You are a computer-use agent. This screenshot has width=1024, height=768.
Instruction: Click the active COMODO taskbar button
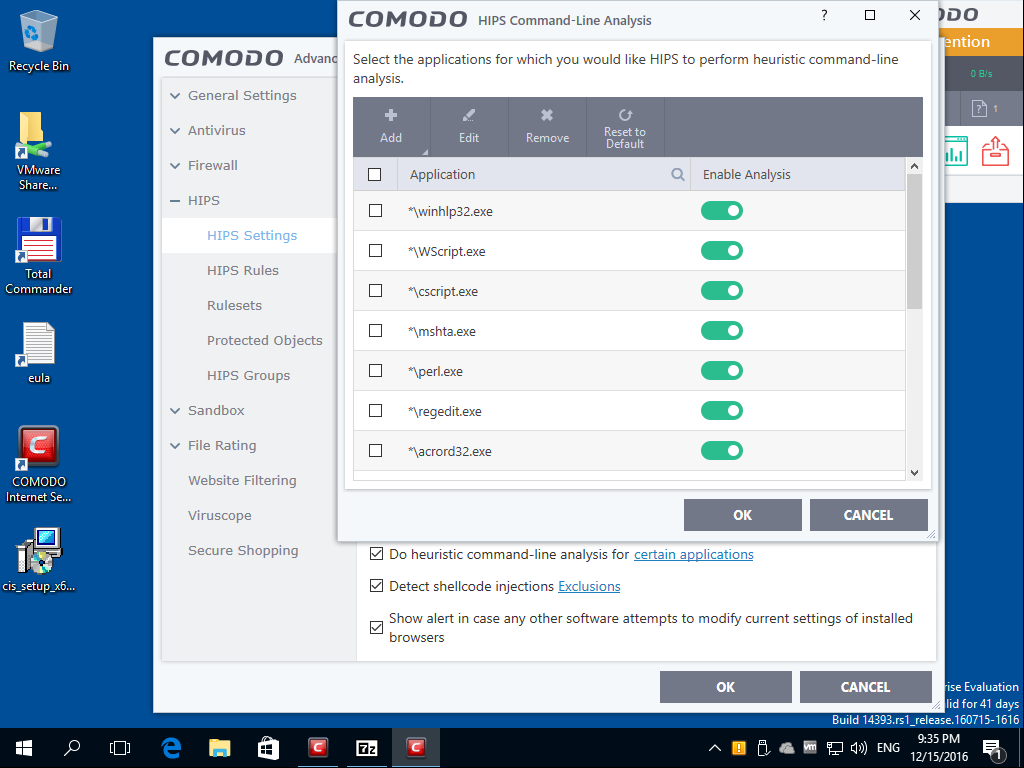[415, 748]
